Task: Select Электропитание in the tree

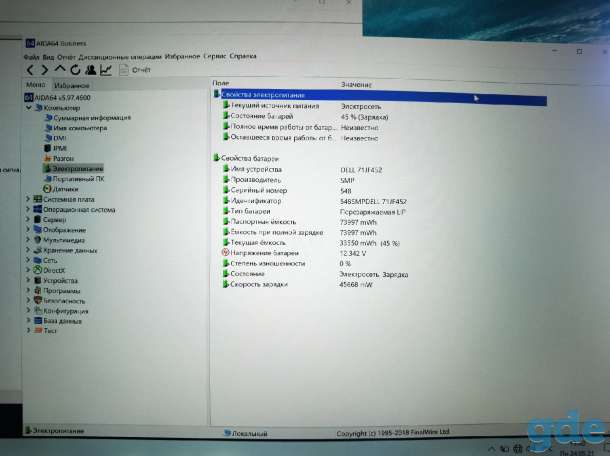Action: (73, 168)
